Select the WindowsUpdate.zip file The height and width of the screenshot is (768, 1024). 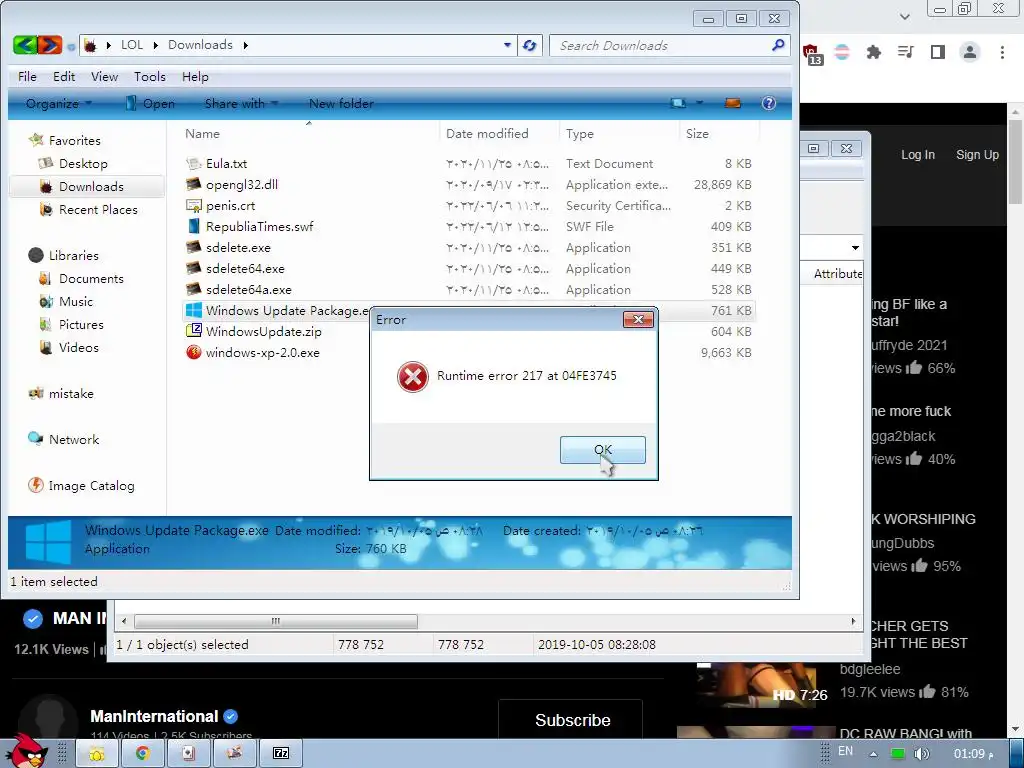(263, 332)
